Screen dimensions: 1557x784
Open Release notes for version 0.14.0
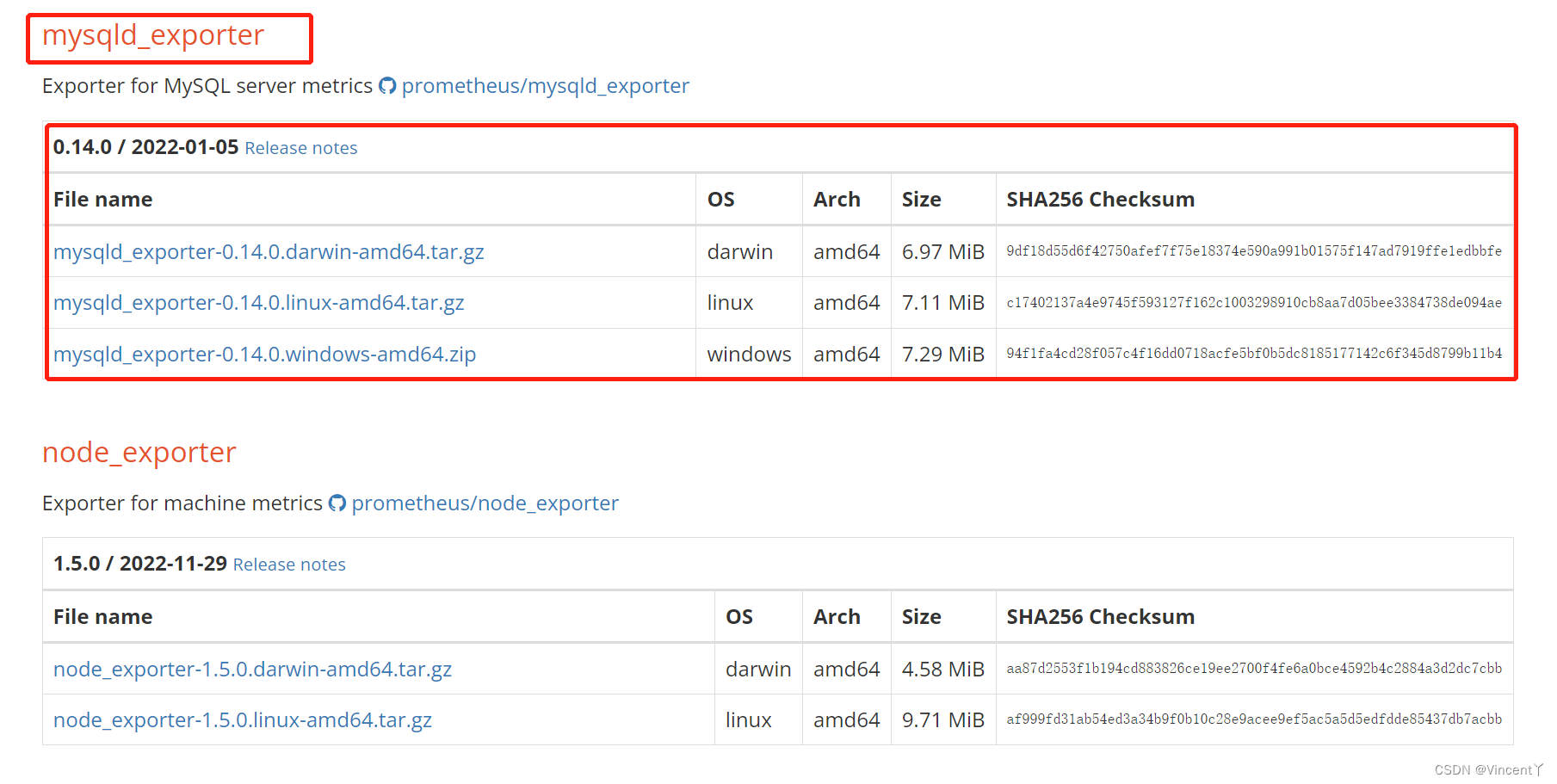click(x=301, y=148)
